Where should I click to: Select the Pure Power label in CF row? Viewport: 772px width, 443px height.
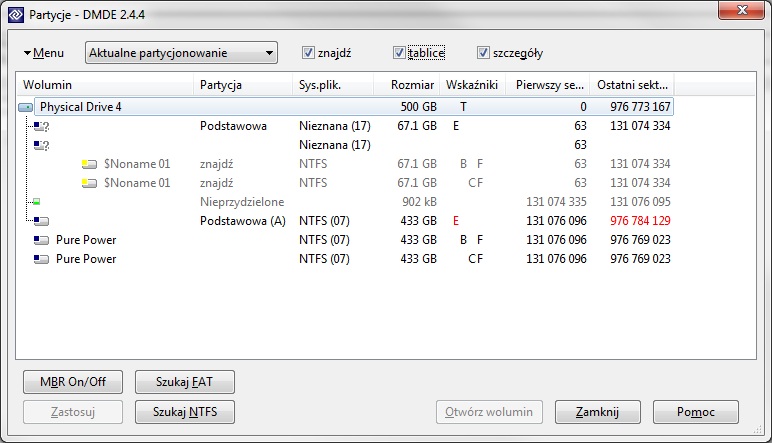coord(86,259)
